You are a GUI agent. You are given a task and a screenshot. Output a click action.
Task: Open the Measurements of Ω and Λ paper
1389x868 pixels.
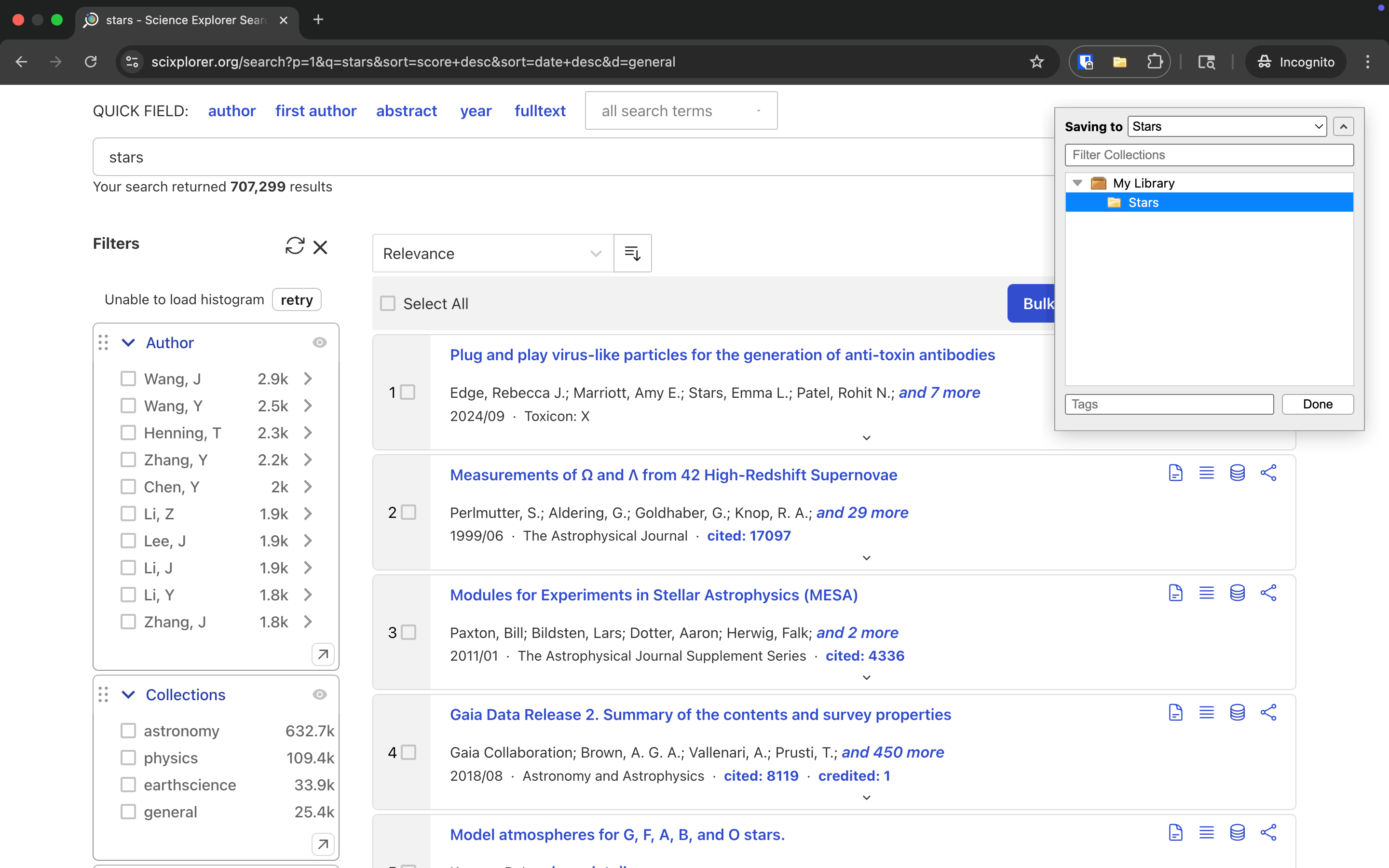[x=673, y=475]
